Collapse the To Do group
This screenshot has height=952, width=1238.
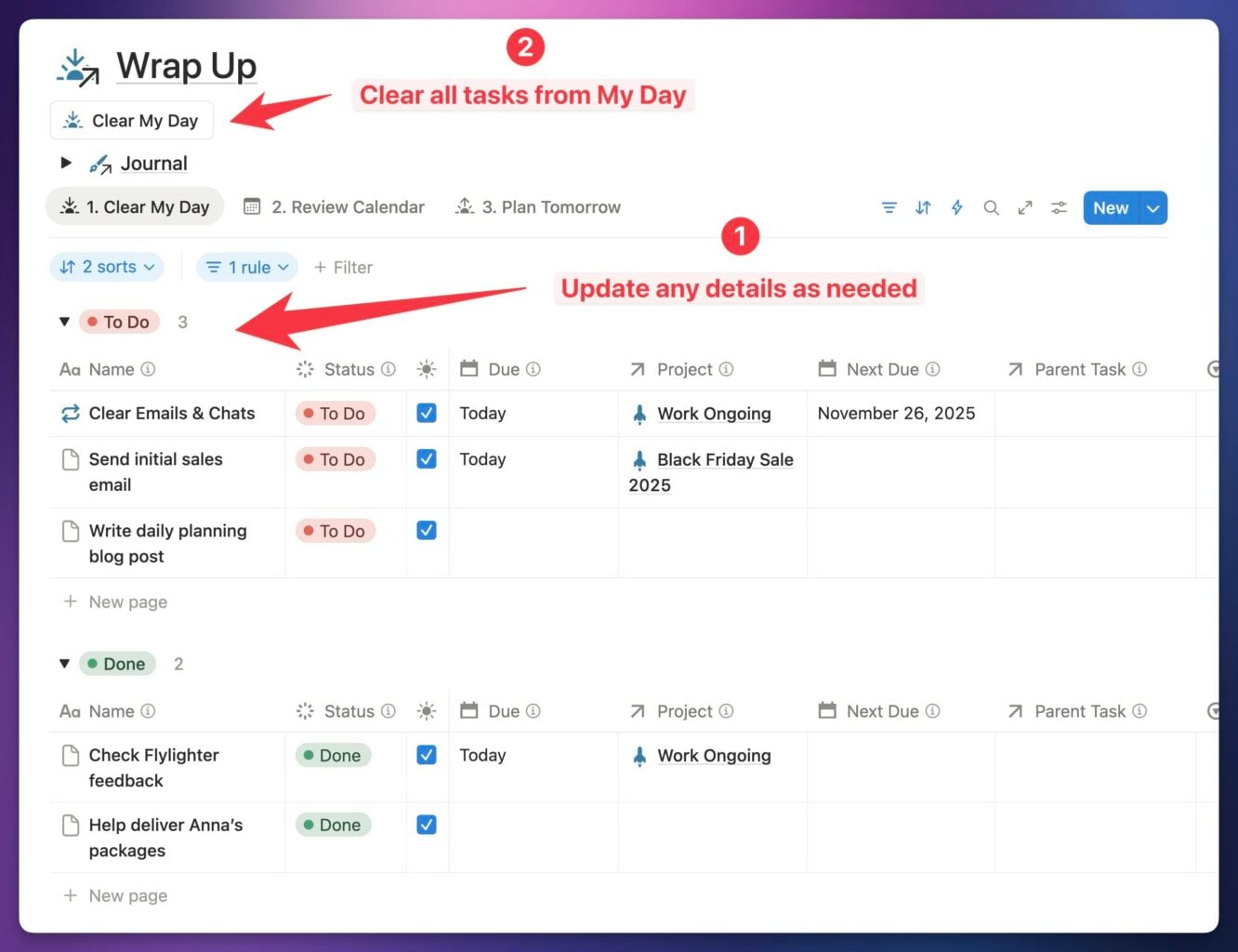(x=64, y=322)
